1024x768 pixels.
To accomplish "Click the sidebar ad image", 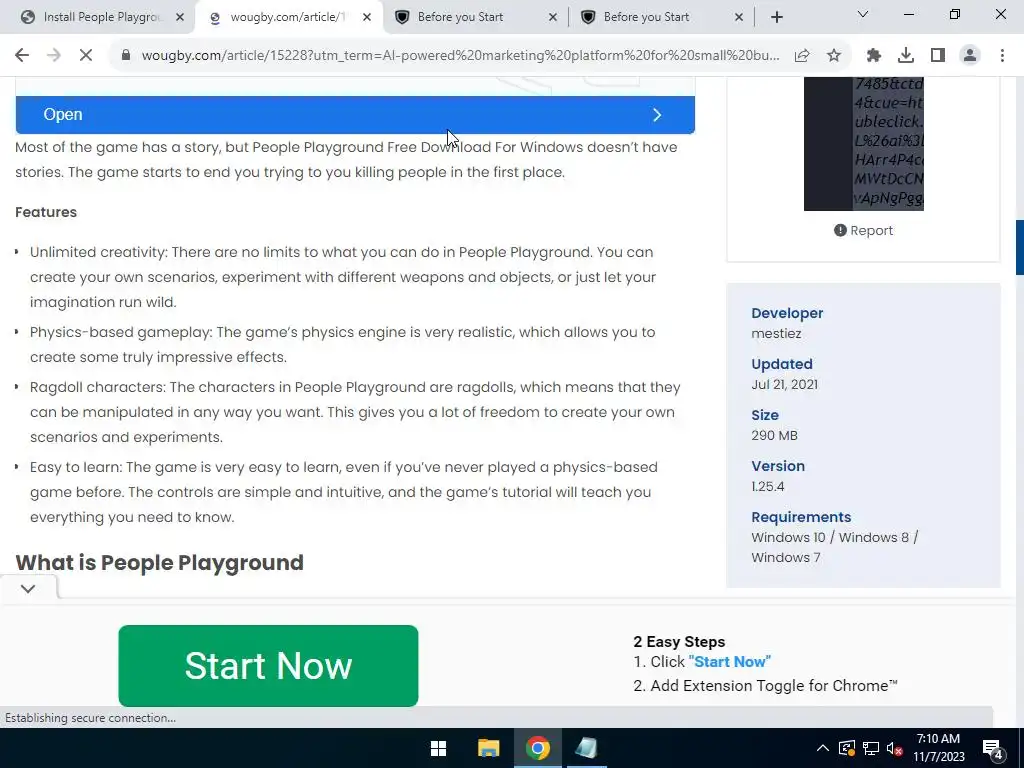I will 863,144.
